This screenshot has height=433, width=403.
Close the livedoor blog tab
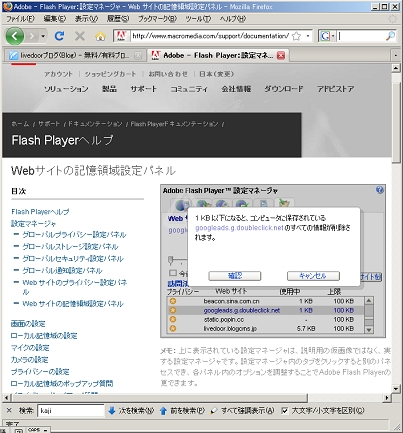(x=138, y=56)
